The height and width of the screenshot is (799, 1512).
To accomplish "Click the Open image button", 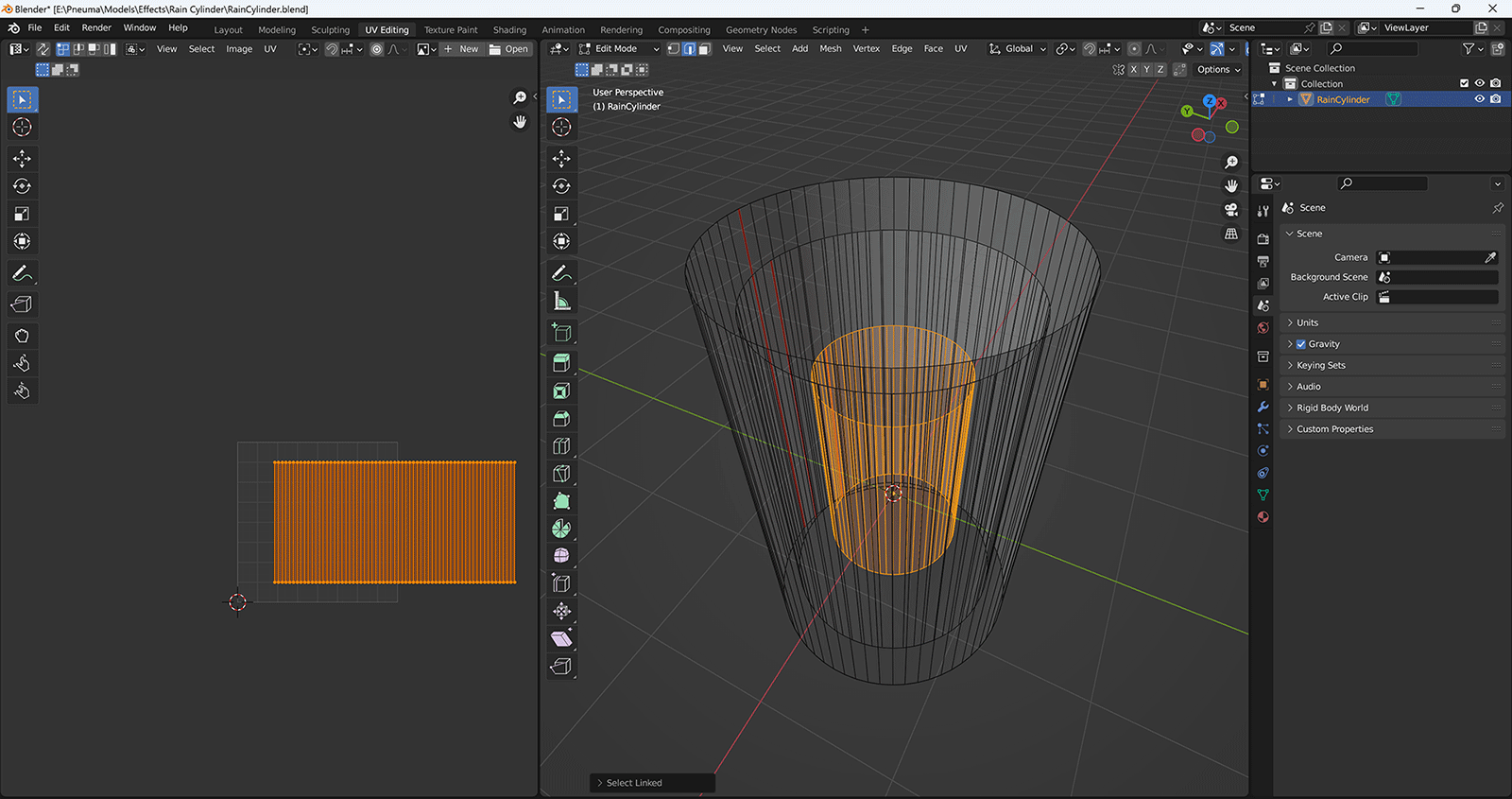I will tap(508, 49).
